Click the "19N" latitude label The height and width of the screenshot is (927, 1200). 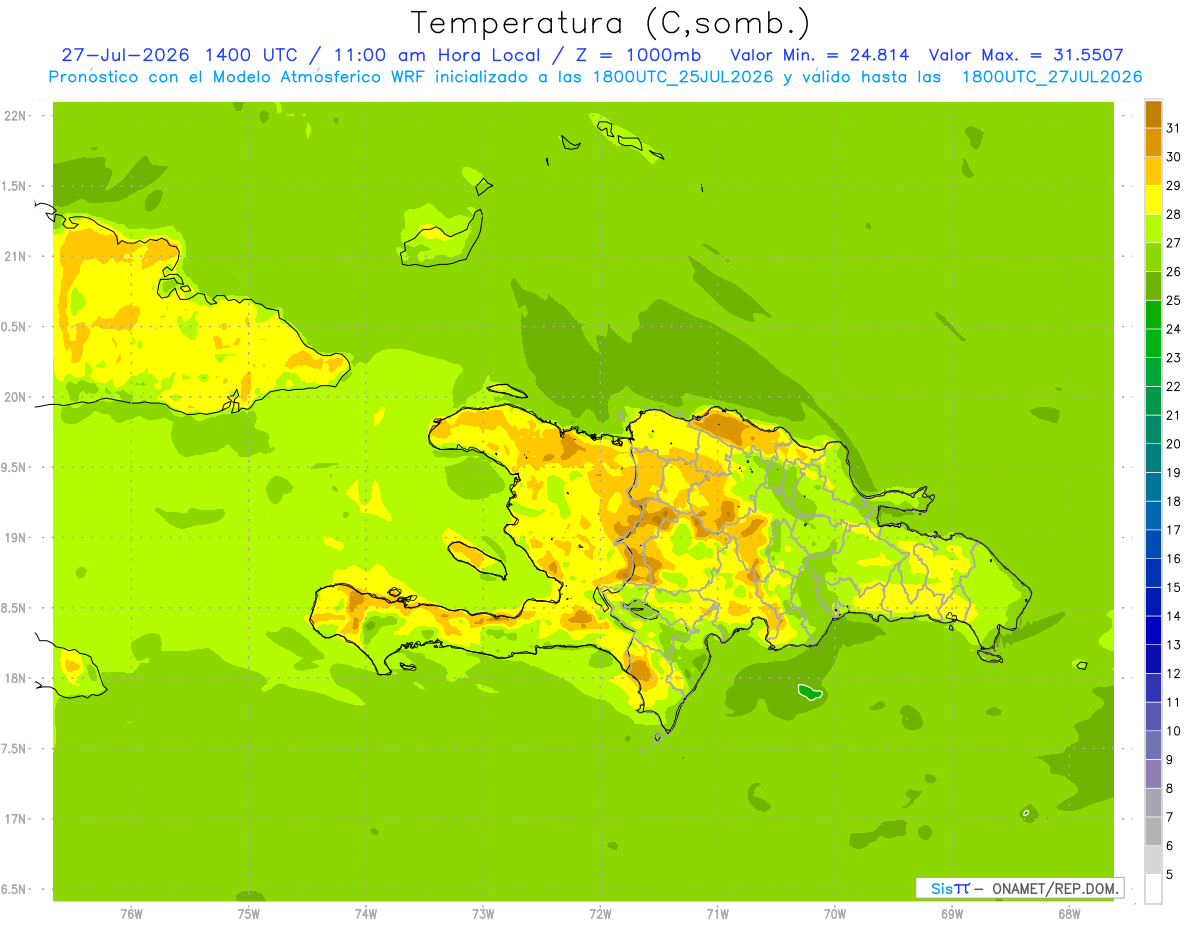pos(17,537)
